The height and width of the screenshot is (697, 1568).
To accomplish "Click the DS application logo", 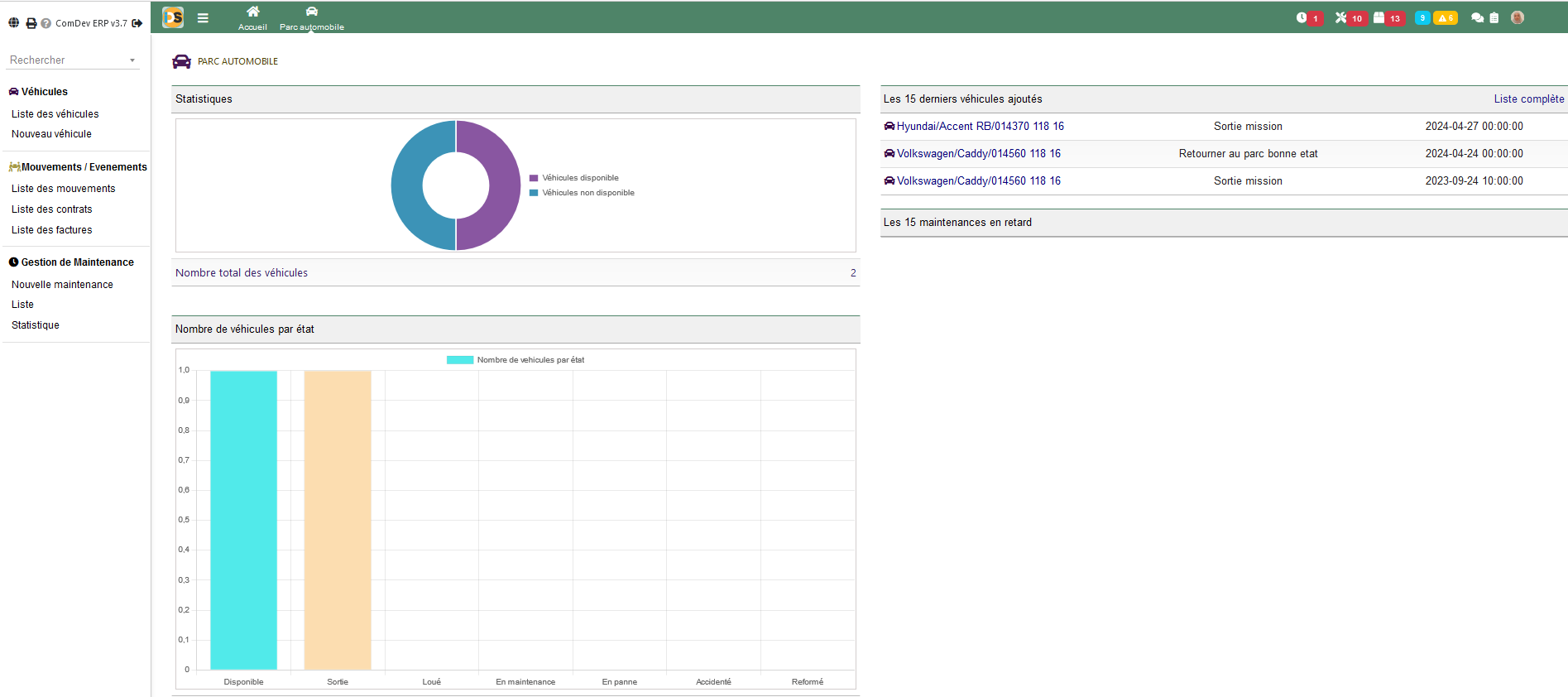I will tap(173, 17).
